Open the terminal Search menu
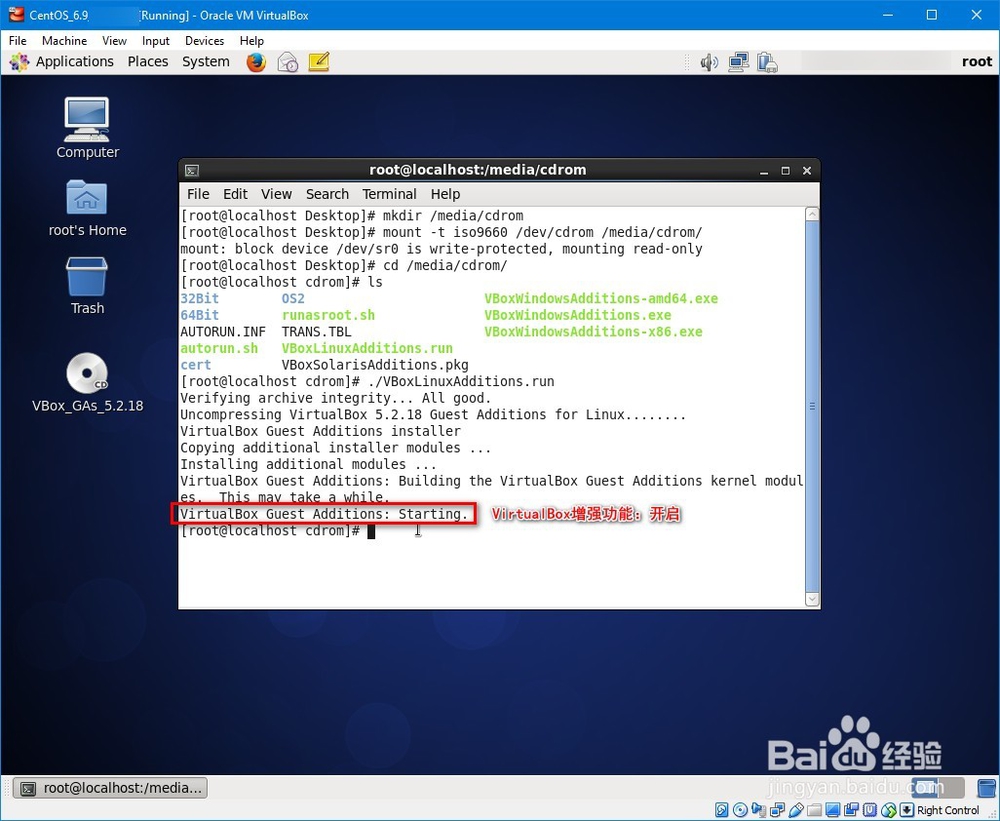Image resolution: width=1000 pixels, height=821 pixels. [x=327, y=194]
